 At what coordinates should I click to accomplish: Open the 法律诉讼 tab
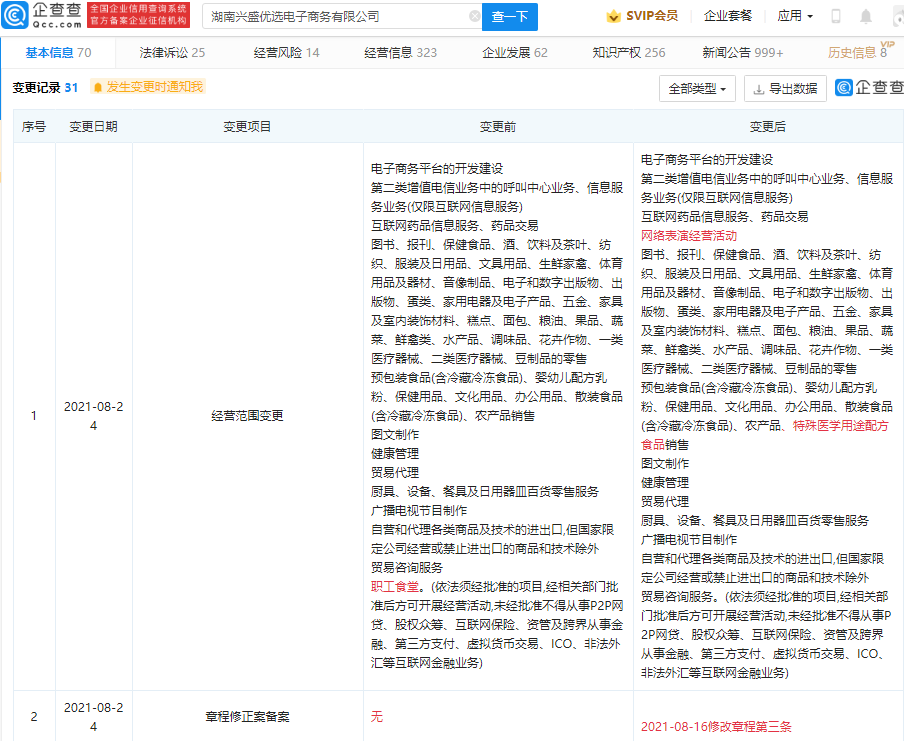click(172, 53)
